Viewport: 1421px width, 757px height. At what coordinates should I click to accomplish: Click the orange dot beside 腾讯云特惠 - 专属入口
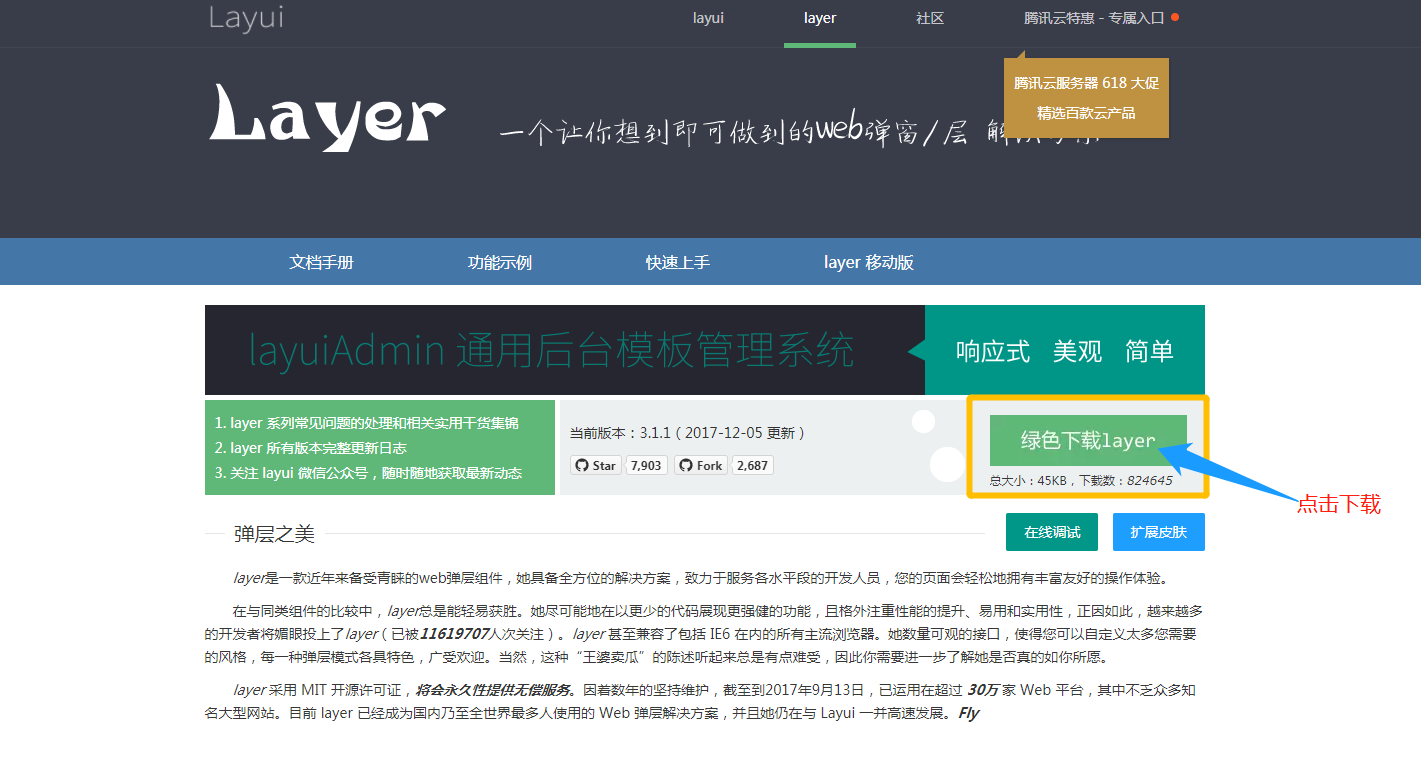tap(1177, 16)
